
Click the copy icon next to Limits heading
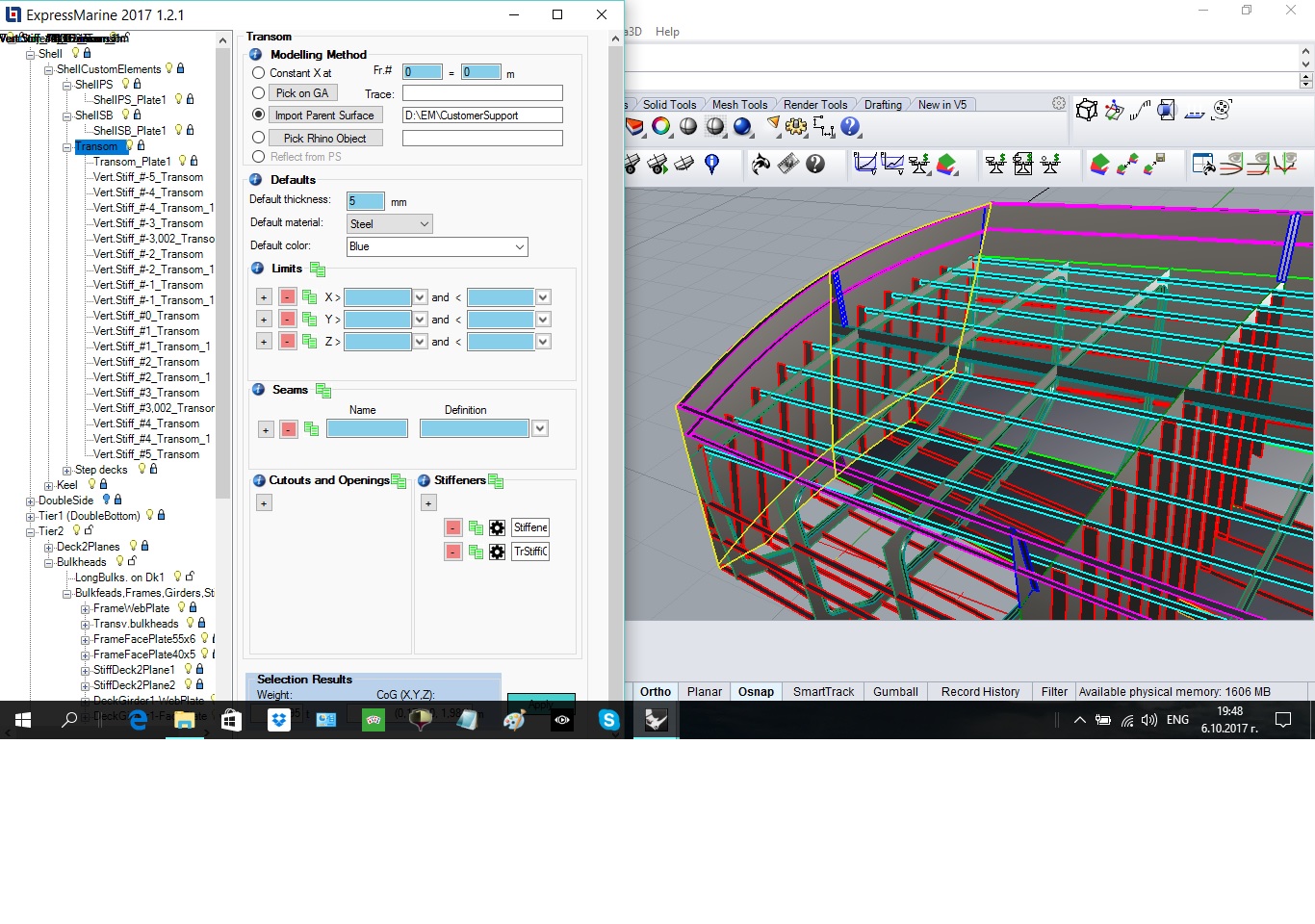click(318, 269)
